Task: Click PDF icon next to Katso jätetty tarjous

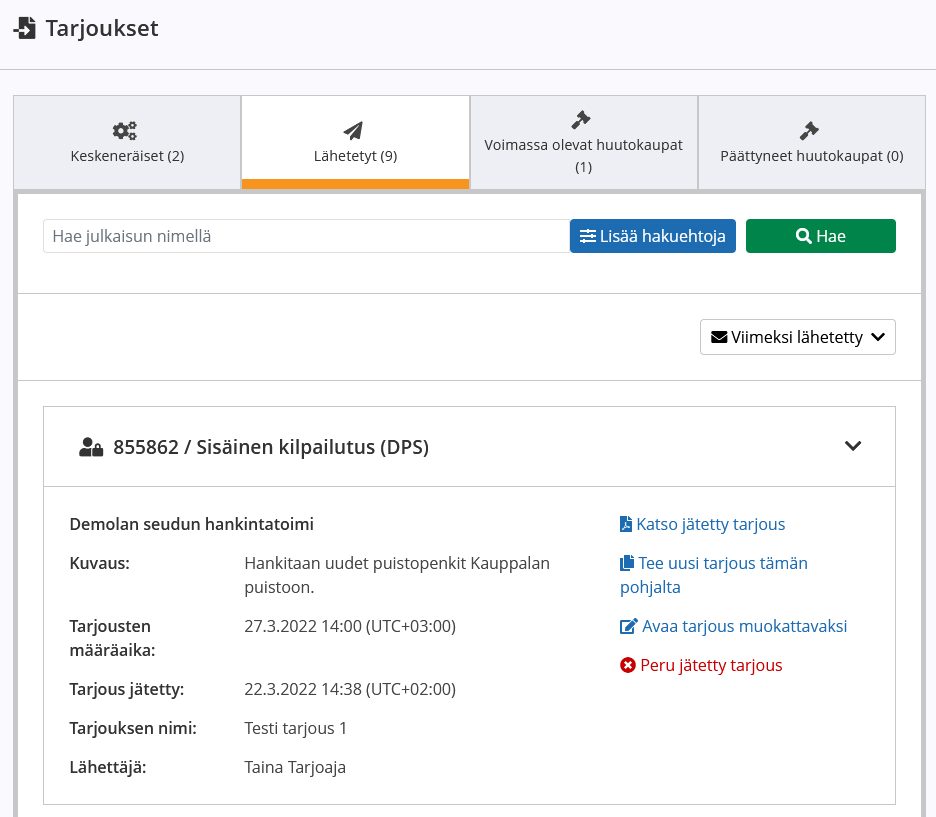Action: [x=626, y=524]
